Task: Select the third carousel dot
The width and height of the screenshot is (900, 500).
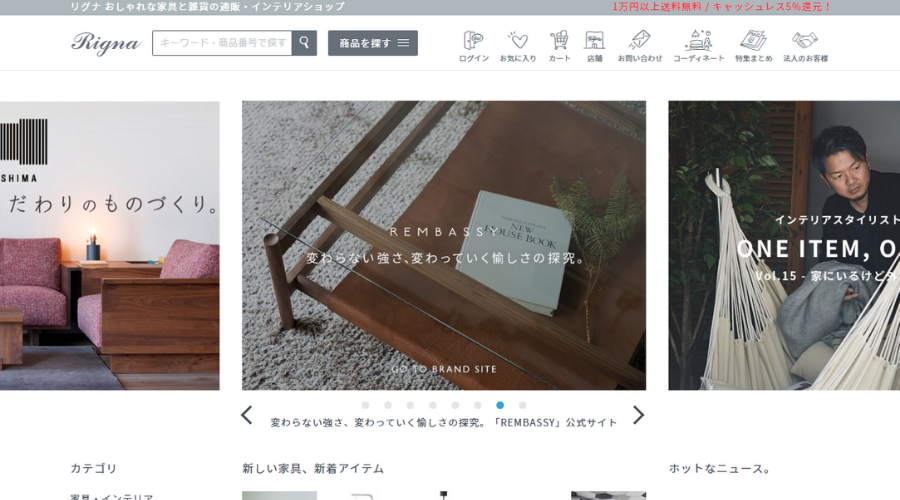Action: (x=410, y=405)
